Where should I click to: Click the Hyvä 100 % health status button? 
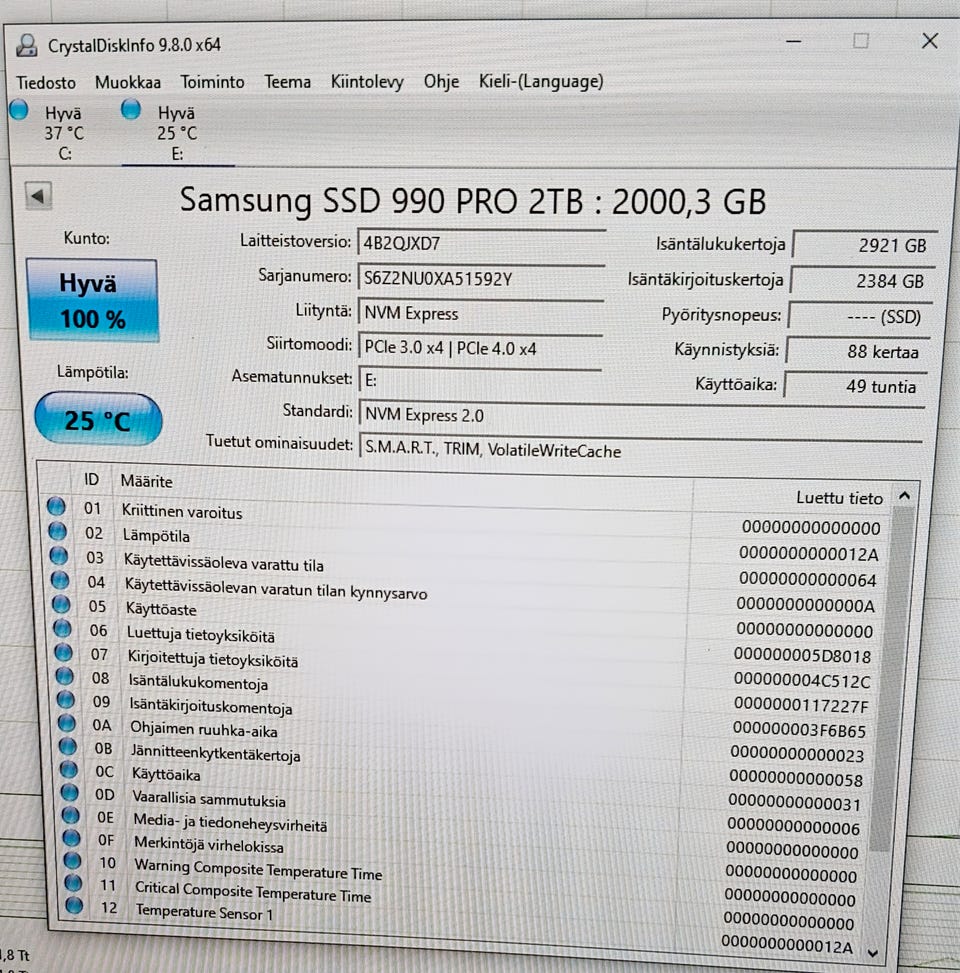(x=92, y=300)
